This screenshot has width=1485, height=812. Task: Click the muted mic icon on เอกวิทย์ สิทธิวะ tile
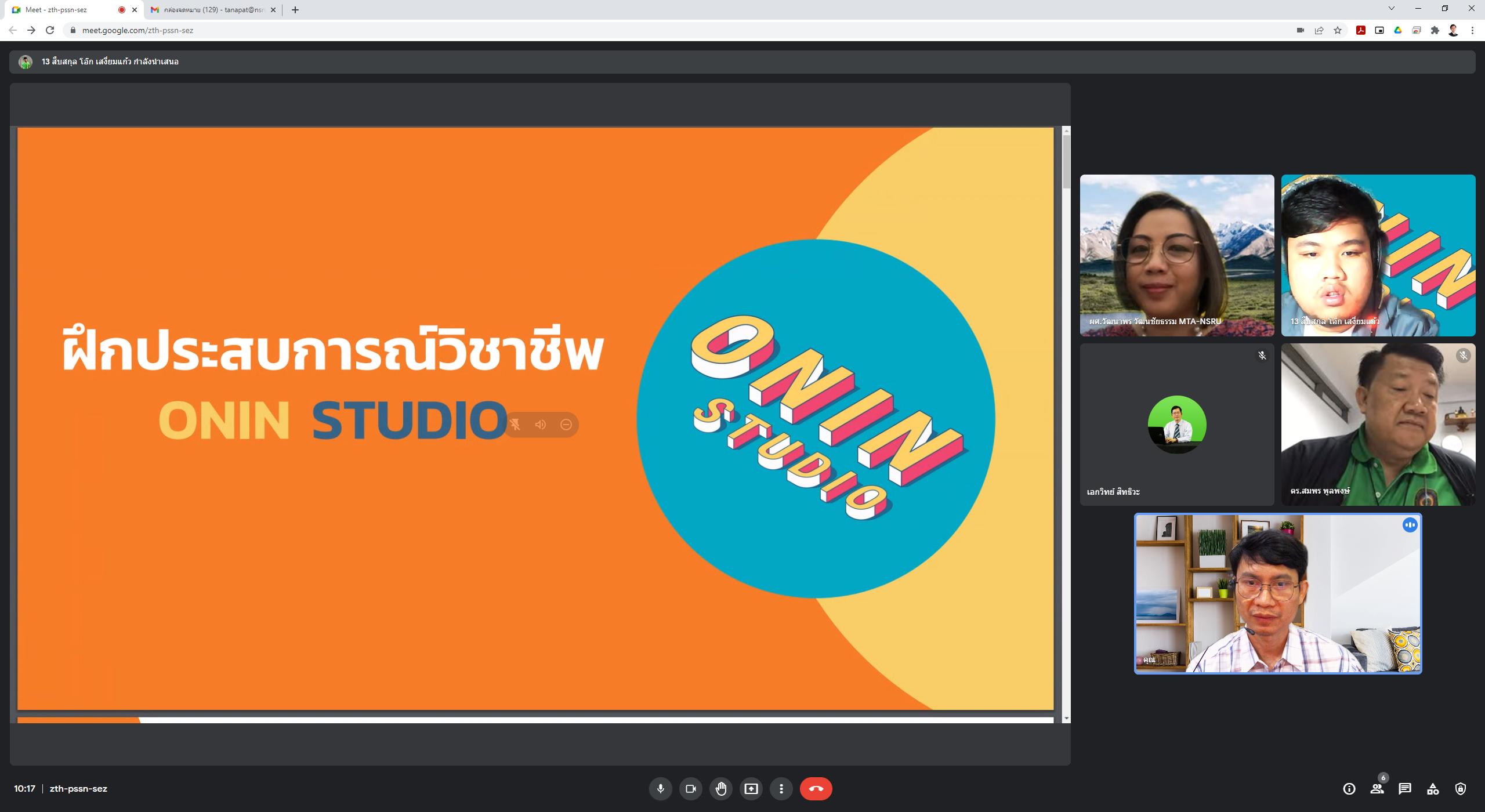pyautogui.click(x=1262, y=356)
